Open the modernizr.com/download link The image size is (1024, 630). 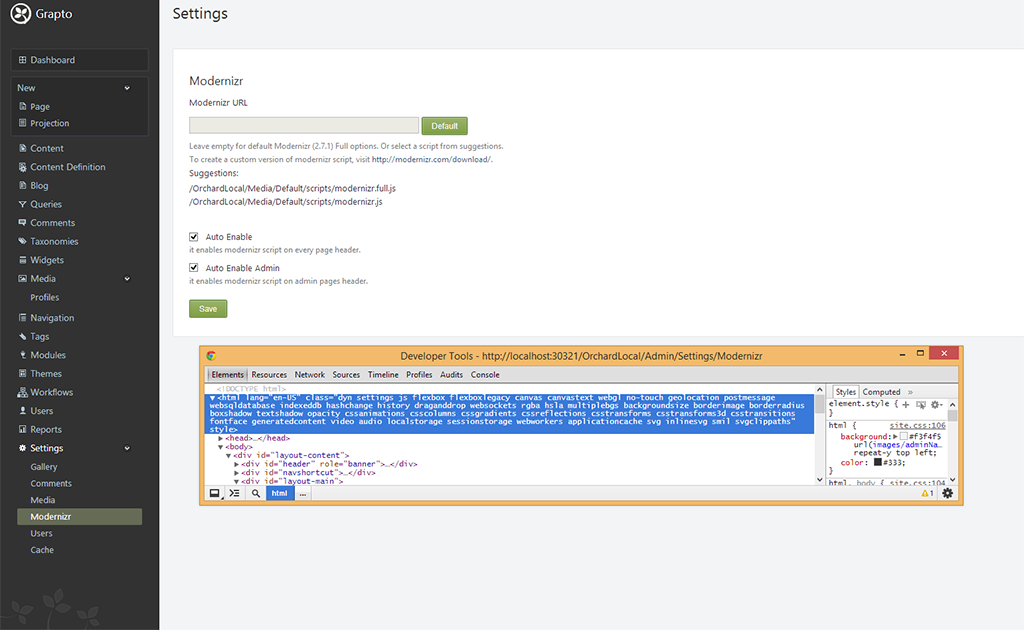(431, 159)
